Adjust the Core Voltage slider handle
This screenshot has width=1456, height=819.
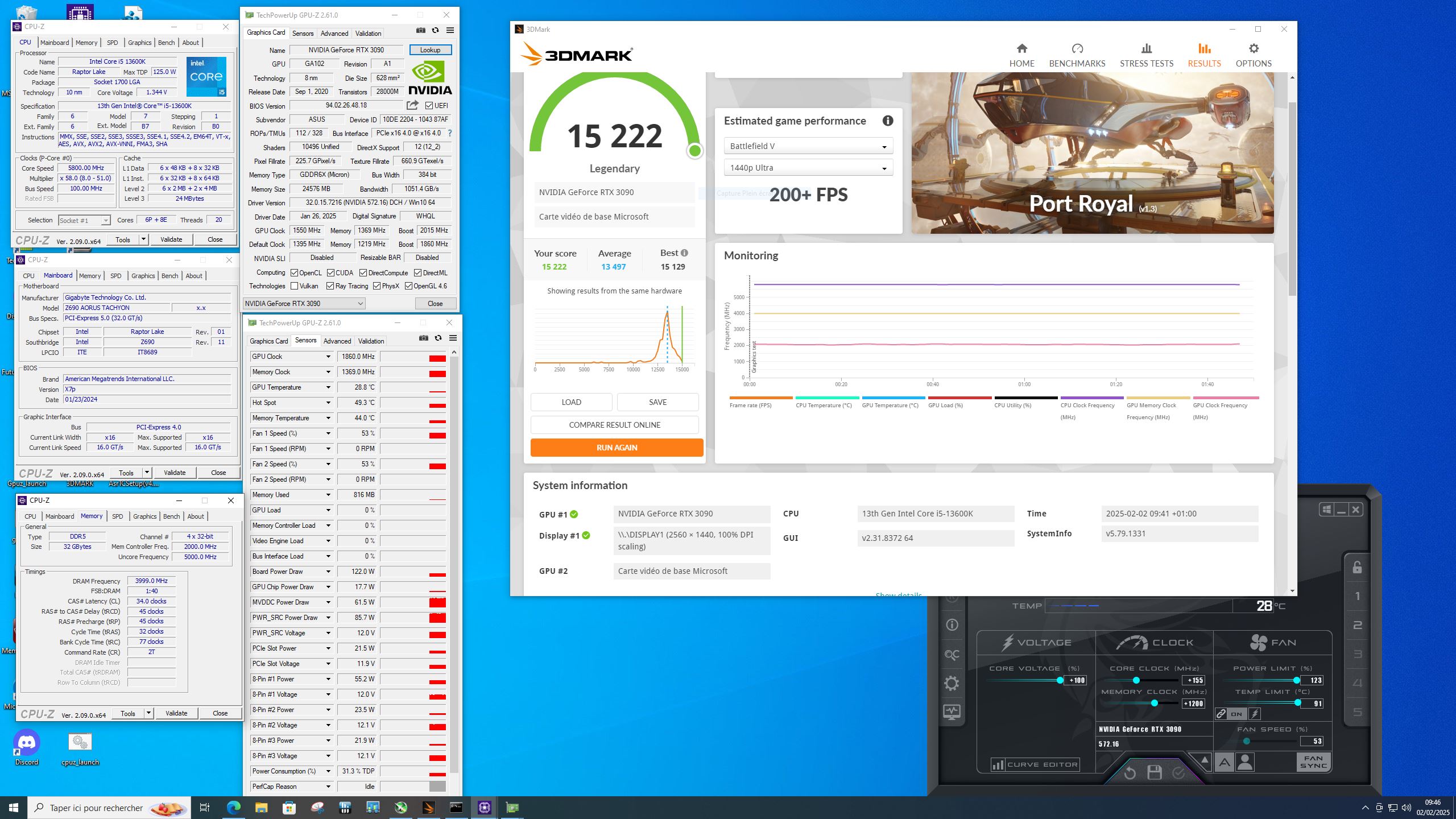click(1060, 680)
